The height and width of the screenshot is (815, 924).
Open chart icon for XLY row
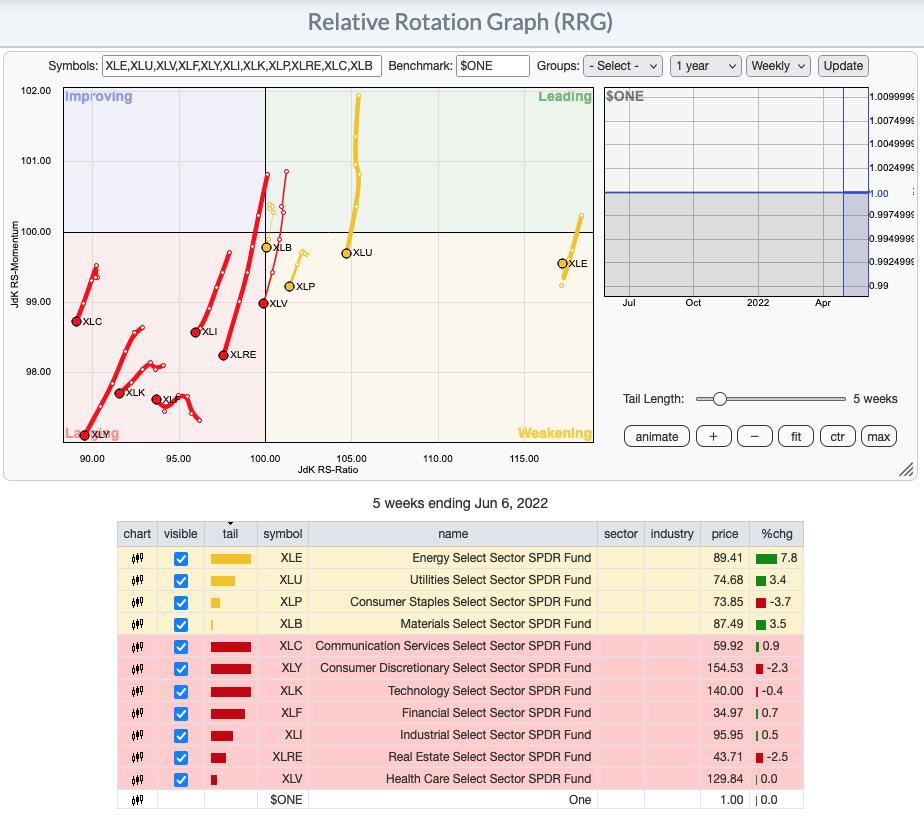tap(137, 668)
